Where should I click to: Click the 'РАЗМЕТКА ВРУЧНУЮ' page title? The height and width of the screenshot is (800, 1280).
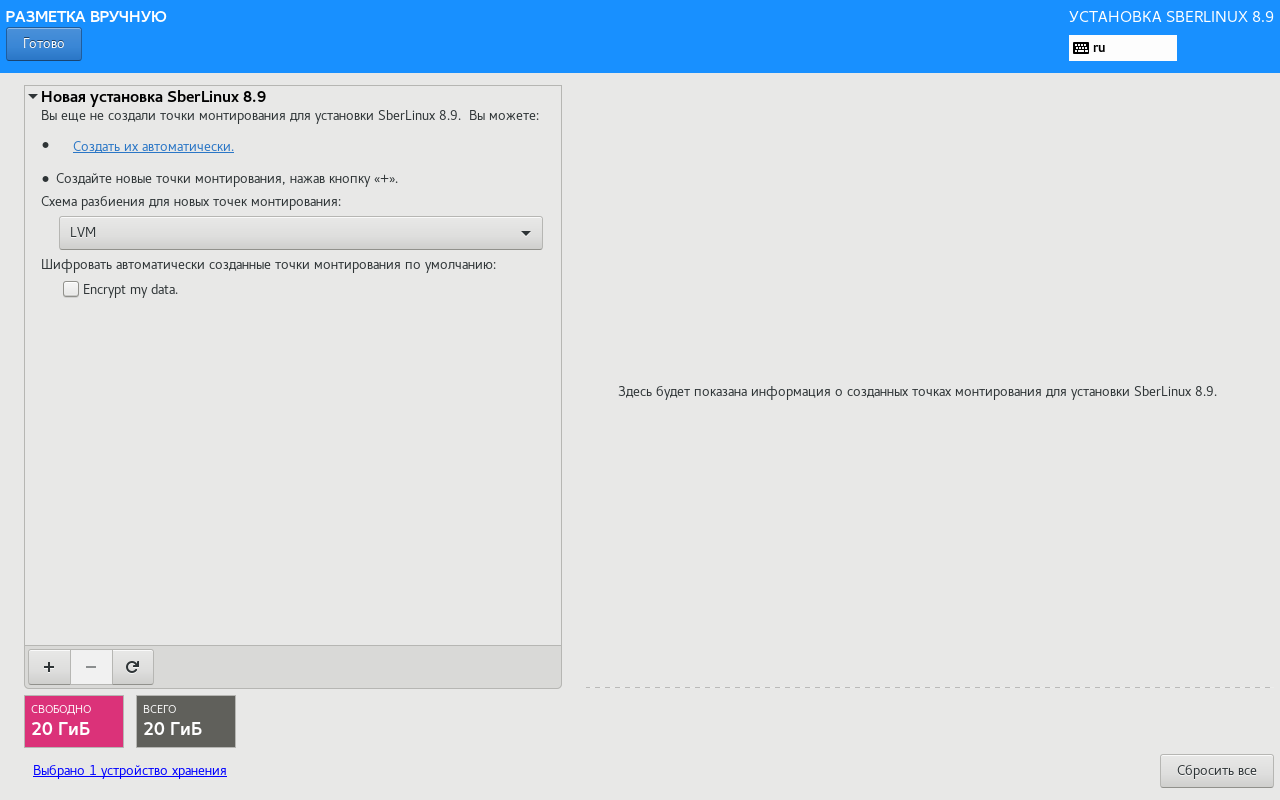tap(86, 17)
